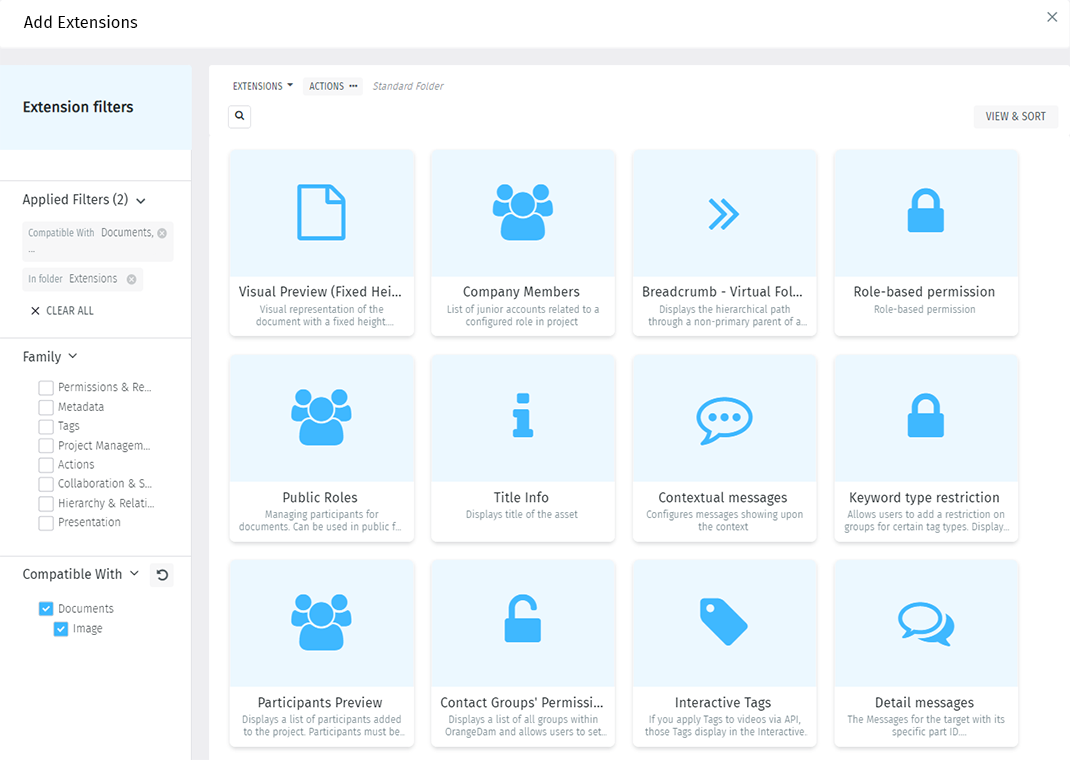
Task: Select the Contact Groups' open padlock icon
Action: coord(522,621)
